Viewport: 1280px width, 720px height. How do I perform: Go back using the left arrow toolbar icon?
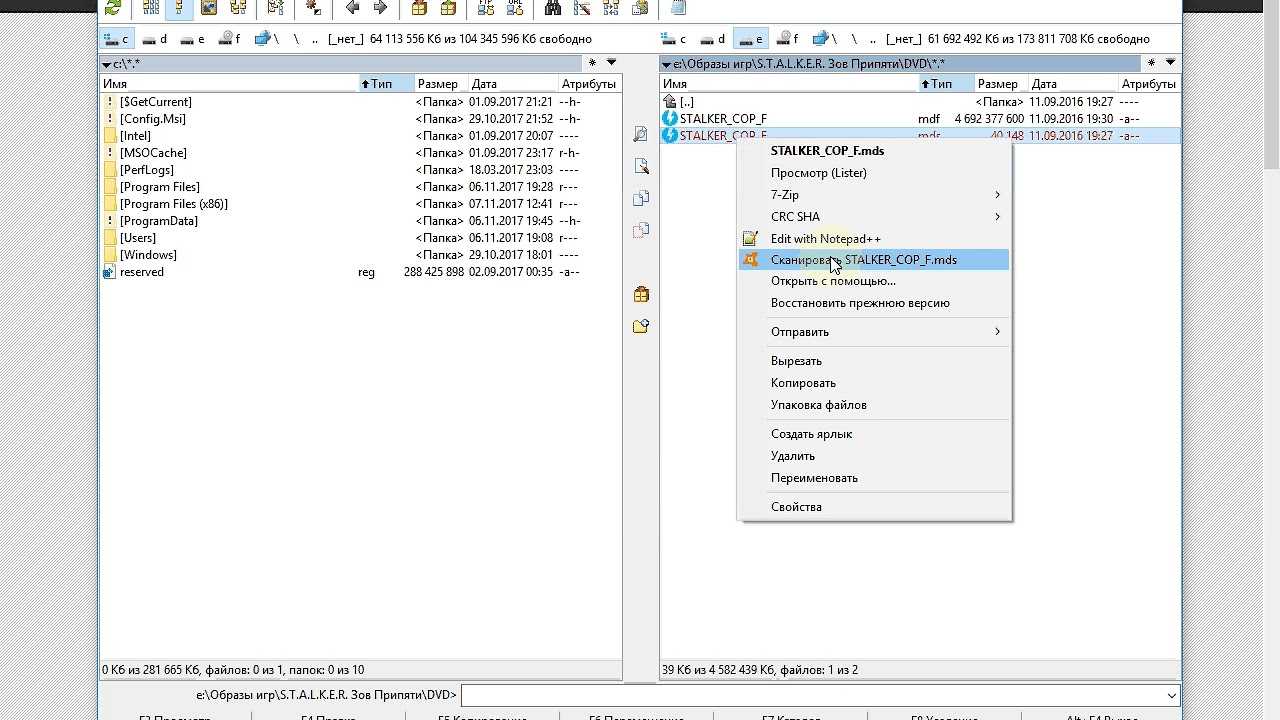(352, 8)
